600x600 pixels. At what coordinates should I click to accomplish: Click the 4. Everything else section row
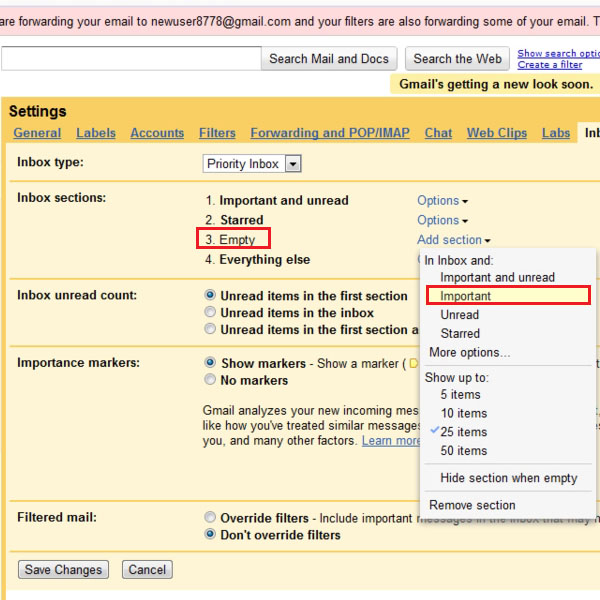point(258,259)
